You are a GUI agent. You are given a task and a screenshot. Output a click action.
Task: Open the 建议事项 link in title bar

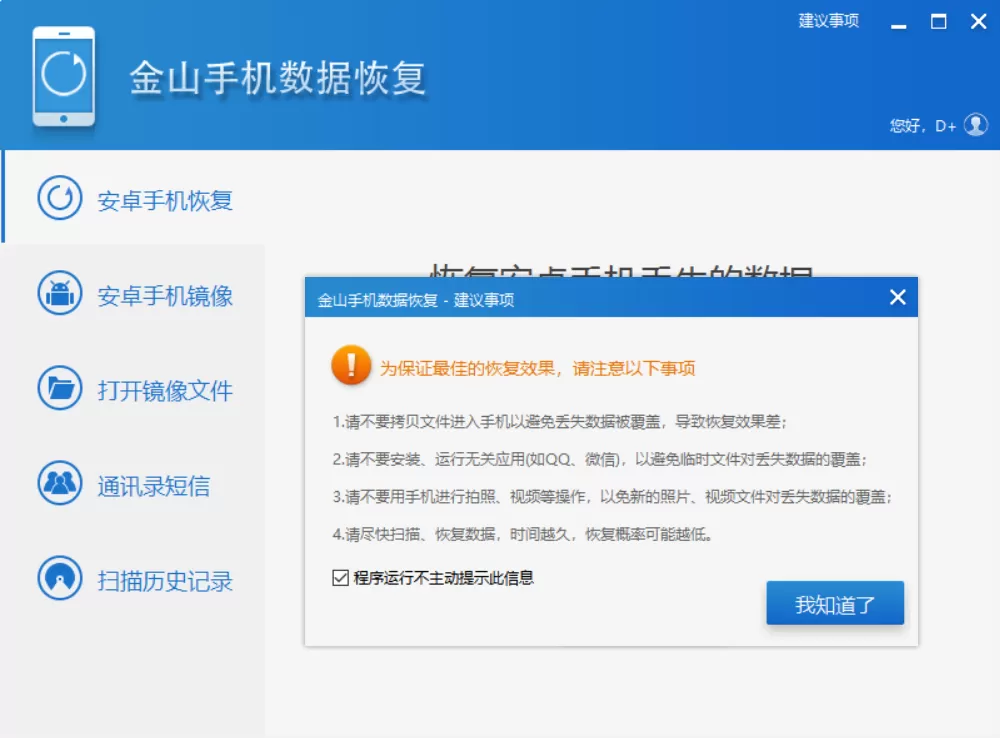(828, 21)
